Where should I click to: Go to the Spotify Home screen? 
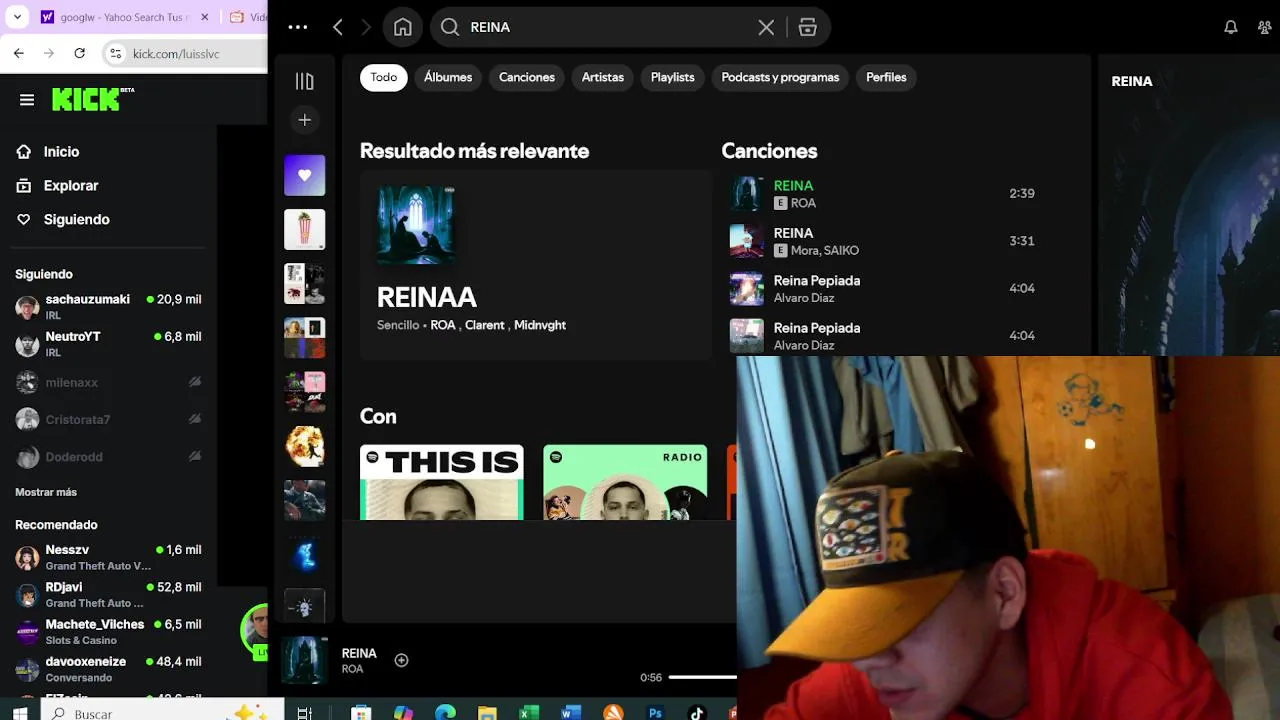403,27
